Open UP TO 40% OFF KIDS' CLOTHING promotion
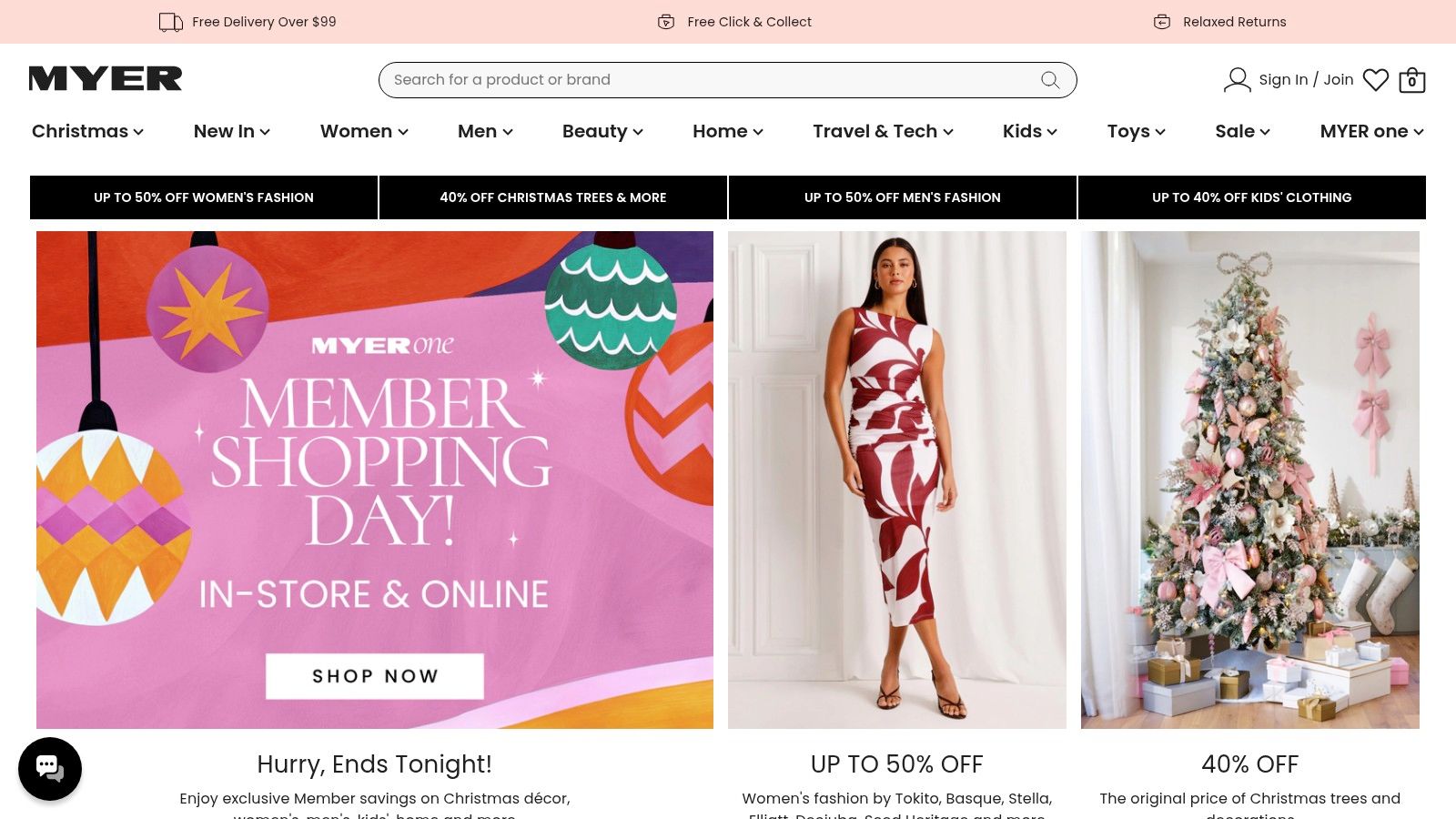The height and width of the screenshot is (819, 1456). pyautogui.click(x=1251, y=197)
